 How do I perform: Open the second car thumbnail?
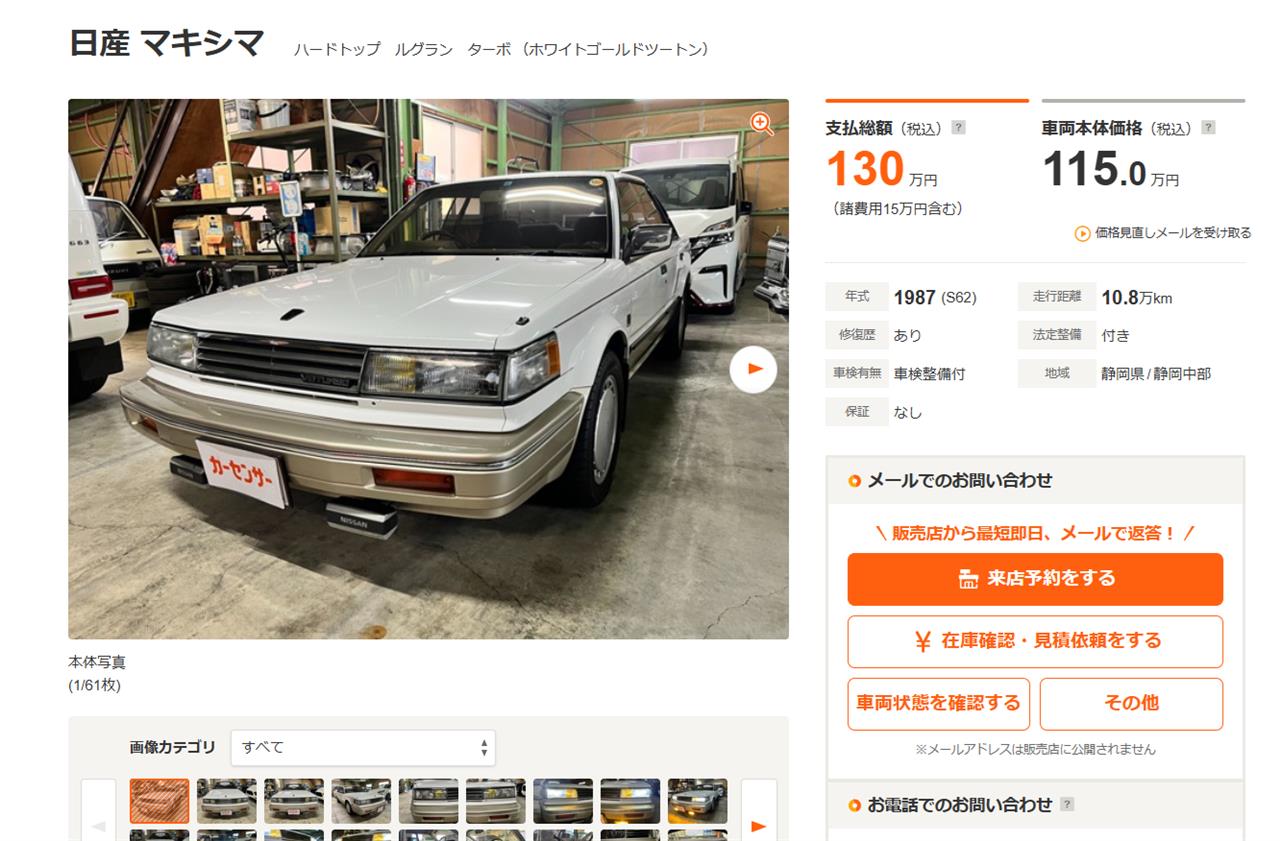[226, 801]
